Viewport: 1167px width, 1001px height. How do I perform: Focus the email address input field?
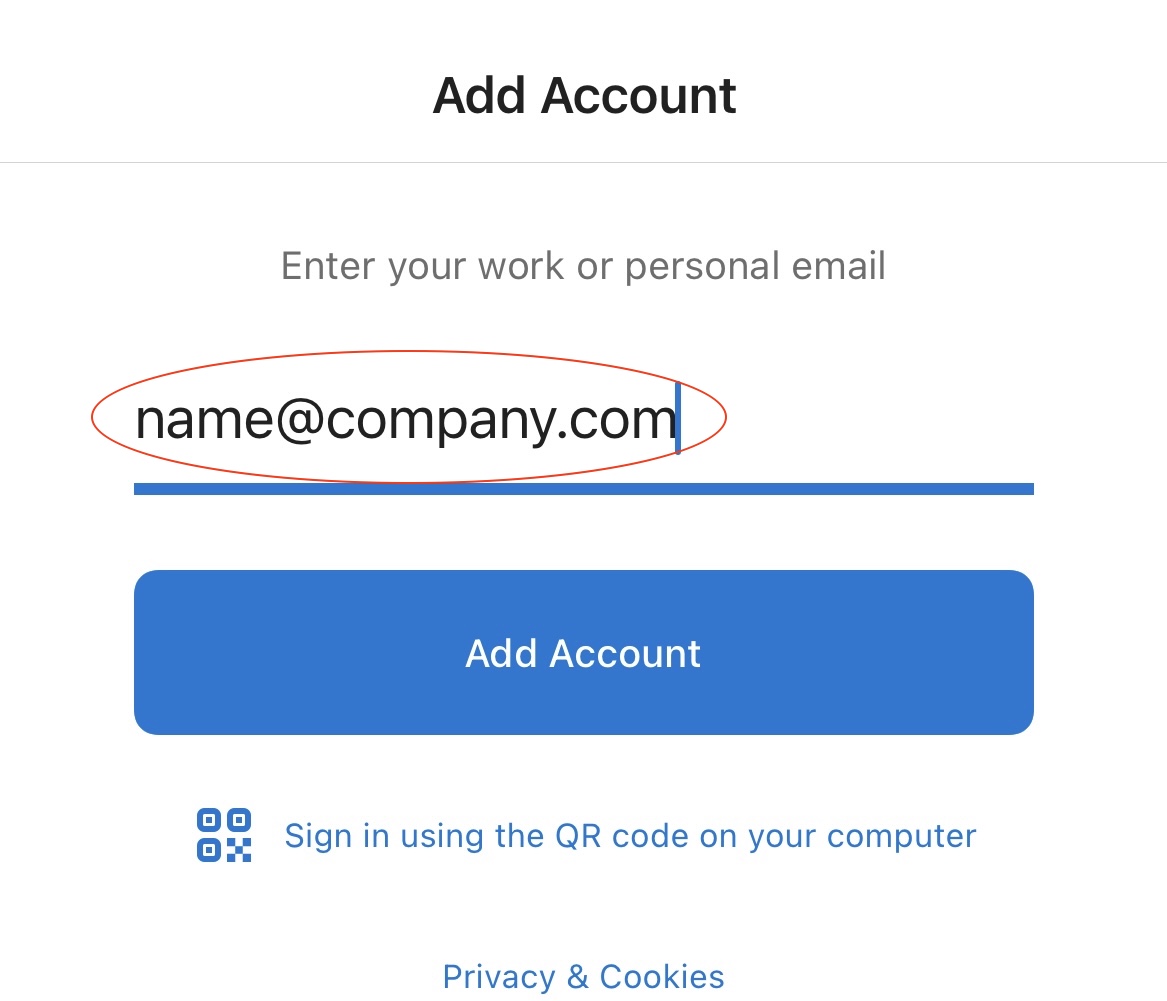pos(584,420)
